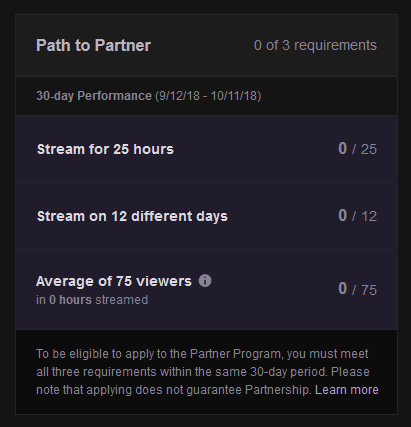Click the 0 / 75 viewers progress value
The height and width of the screenshot is (427, 411).
pos(357,289)
